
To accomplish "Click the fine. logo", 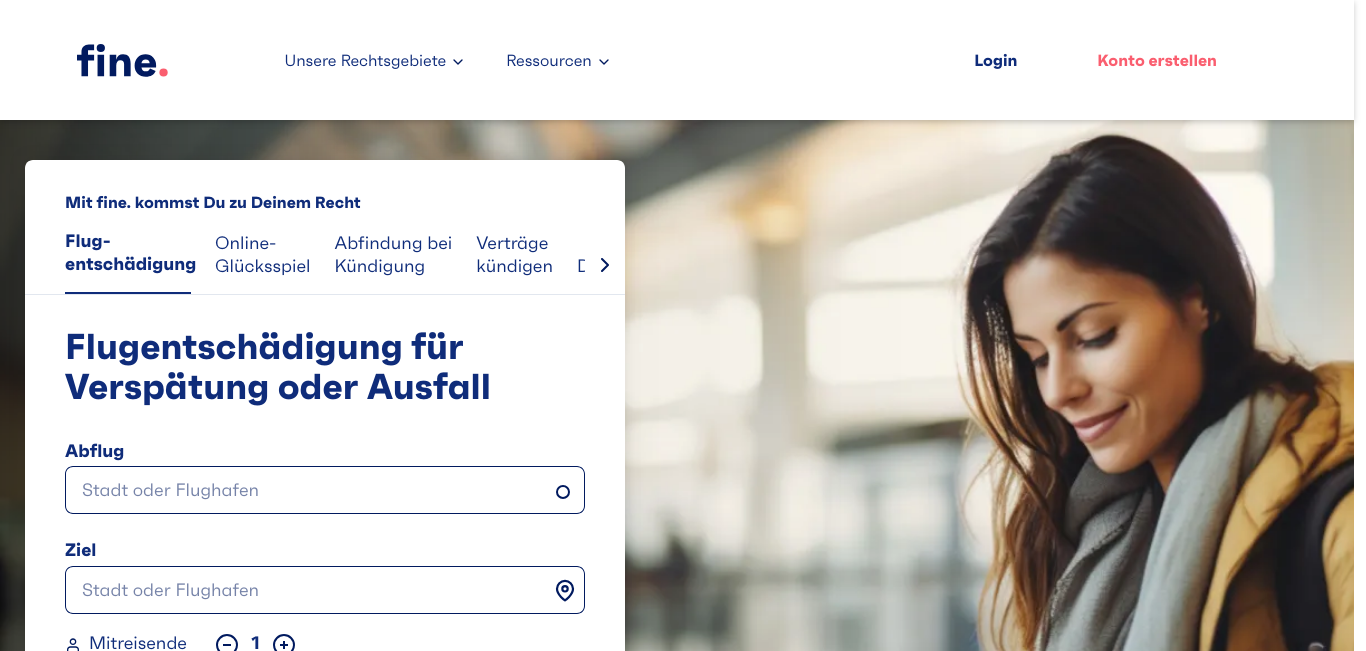I will point(122,61).
